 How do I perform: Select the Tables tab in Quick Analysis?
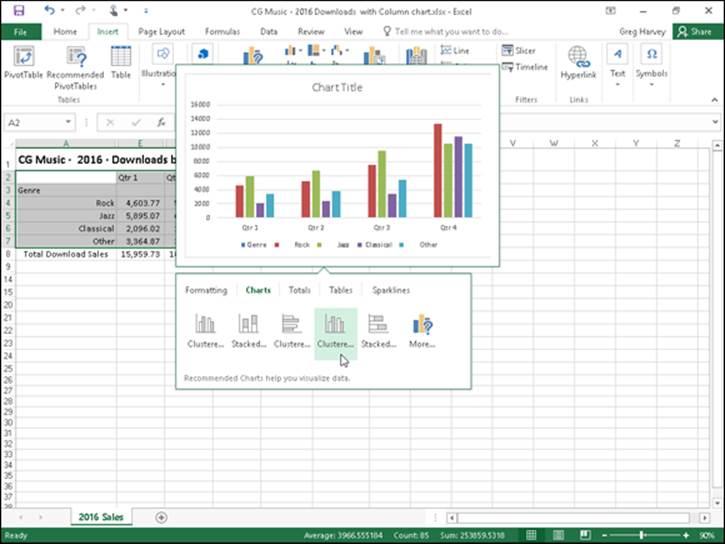tap(341, 290)
